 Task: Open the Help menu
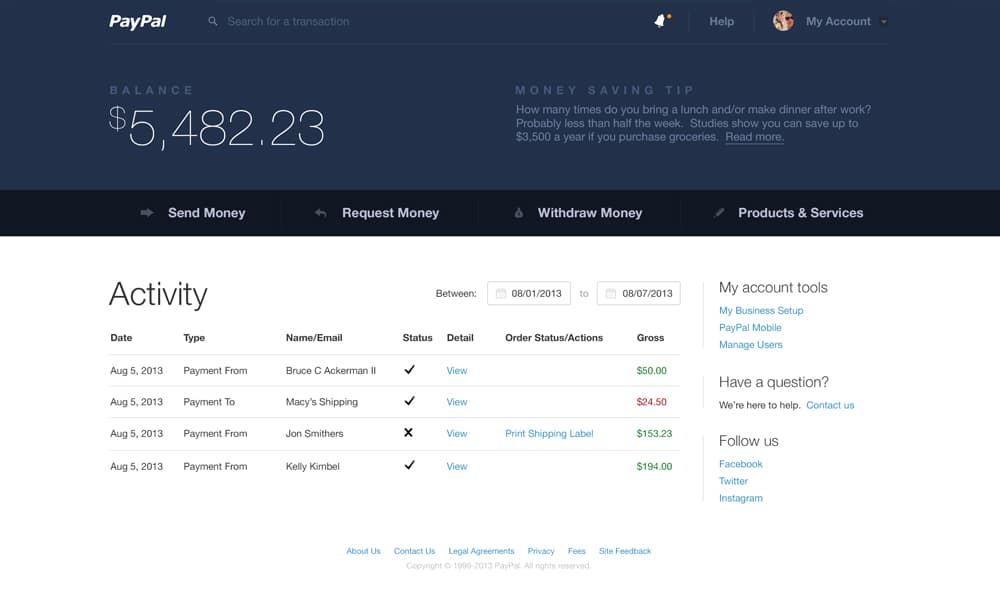click(722, 21)
